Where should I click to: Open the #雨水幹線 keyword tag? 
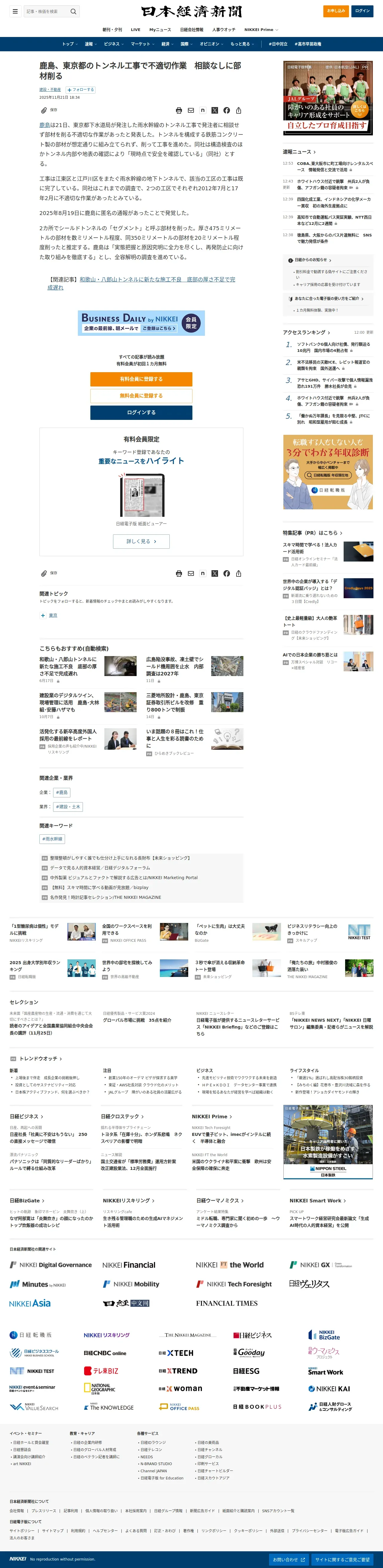point(52,839)
